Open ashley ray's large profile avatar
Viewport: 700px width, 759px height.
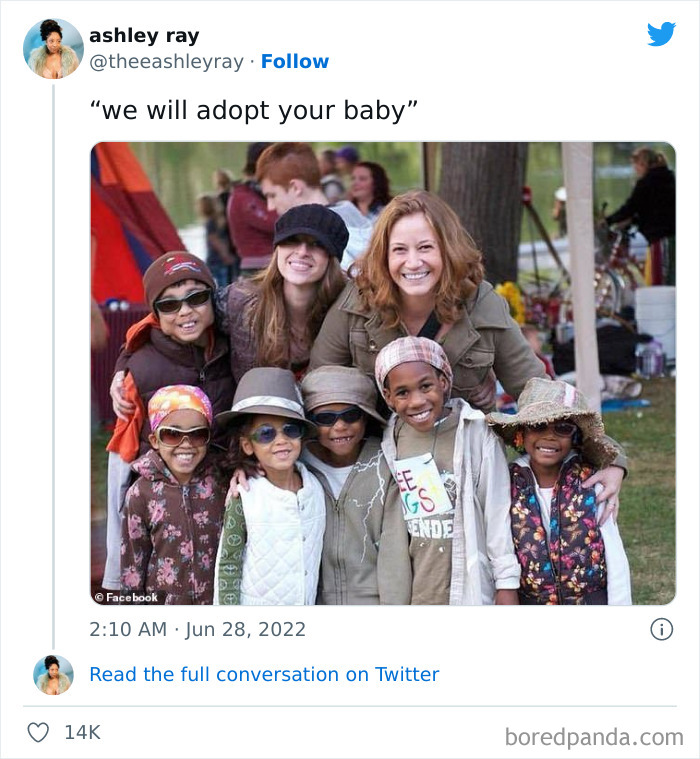click(x=53, y=48)
